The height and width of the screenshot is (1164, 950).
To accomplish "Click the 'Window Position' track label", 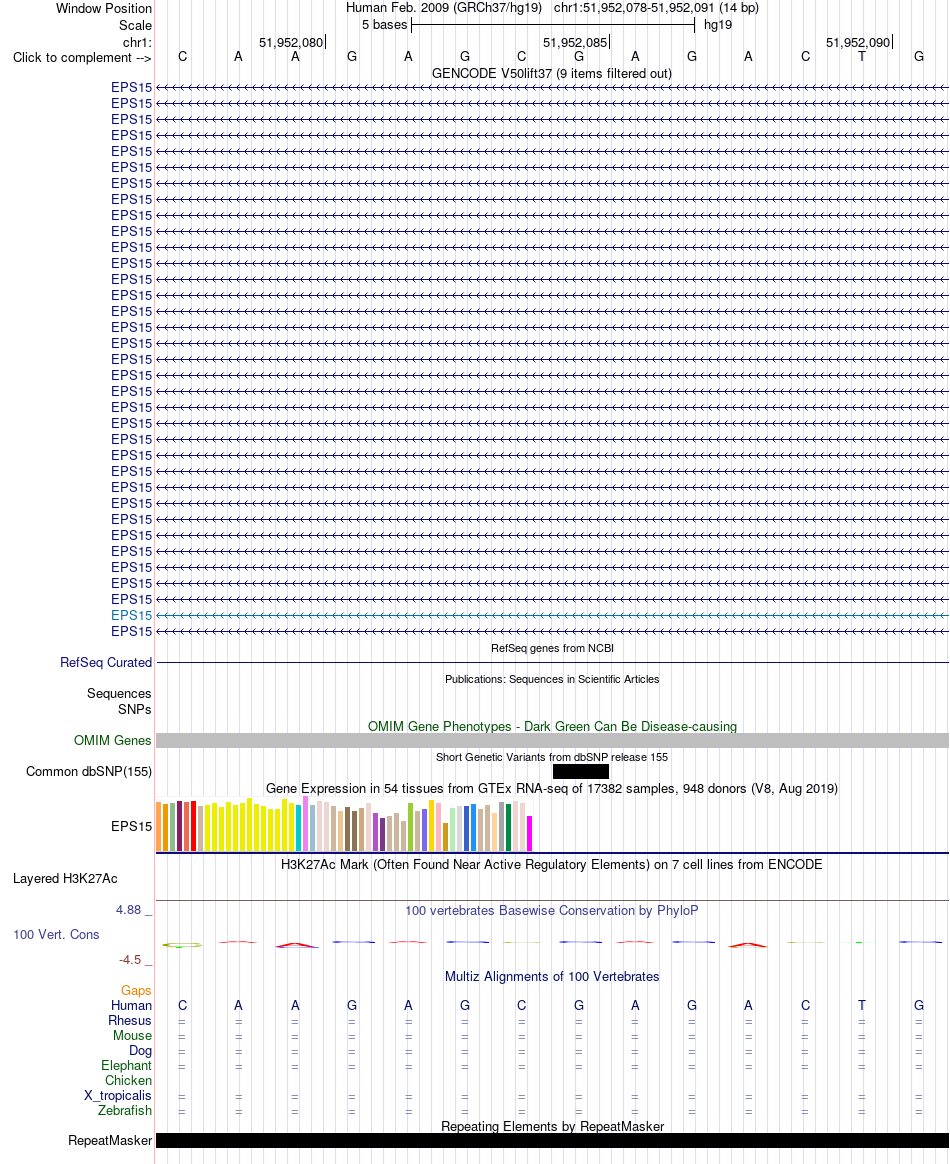I will click(x=104, y=9).
